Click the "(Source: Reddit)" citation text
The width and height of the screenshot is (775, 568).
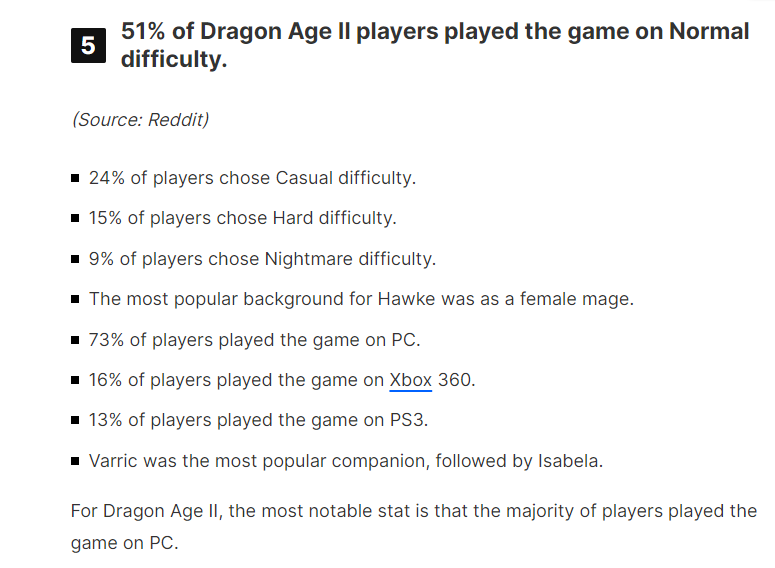coord(140,120)
